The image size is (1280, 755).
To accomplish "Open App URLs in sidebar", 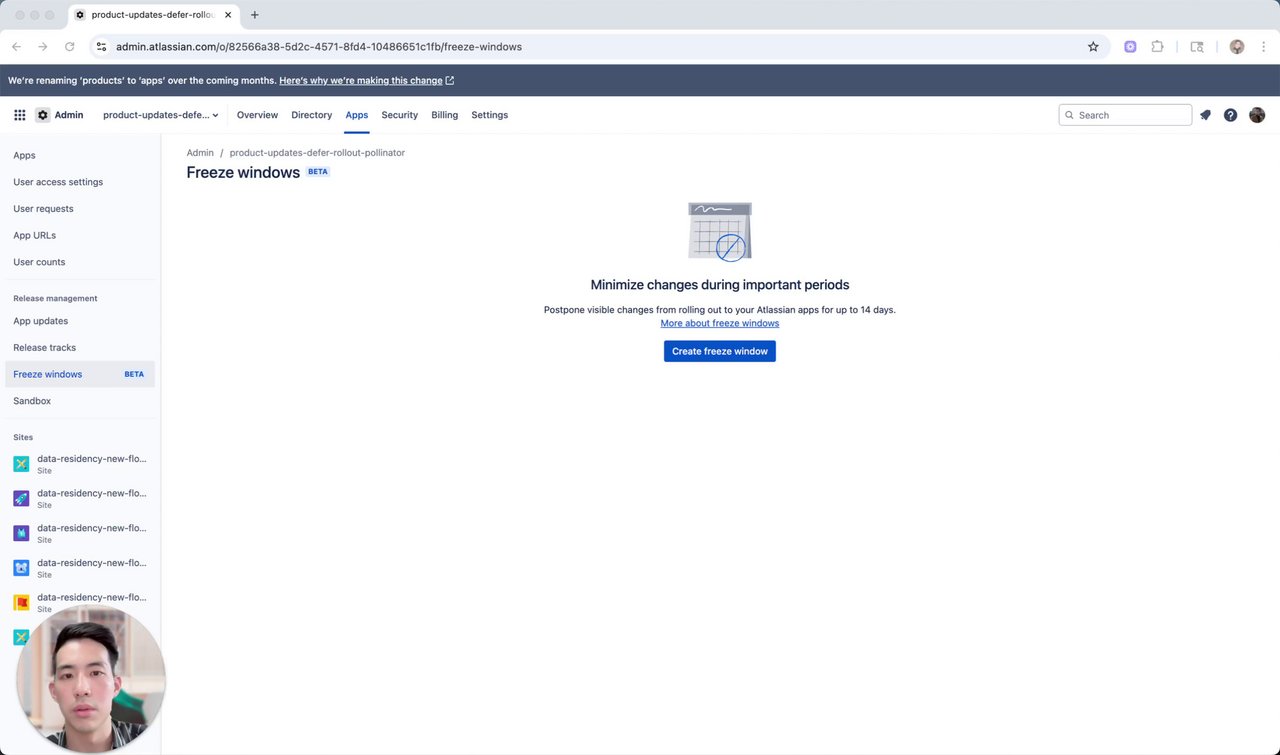I will 80,235.
